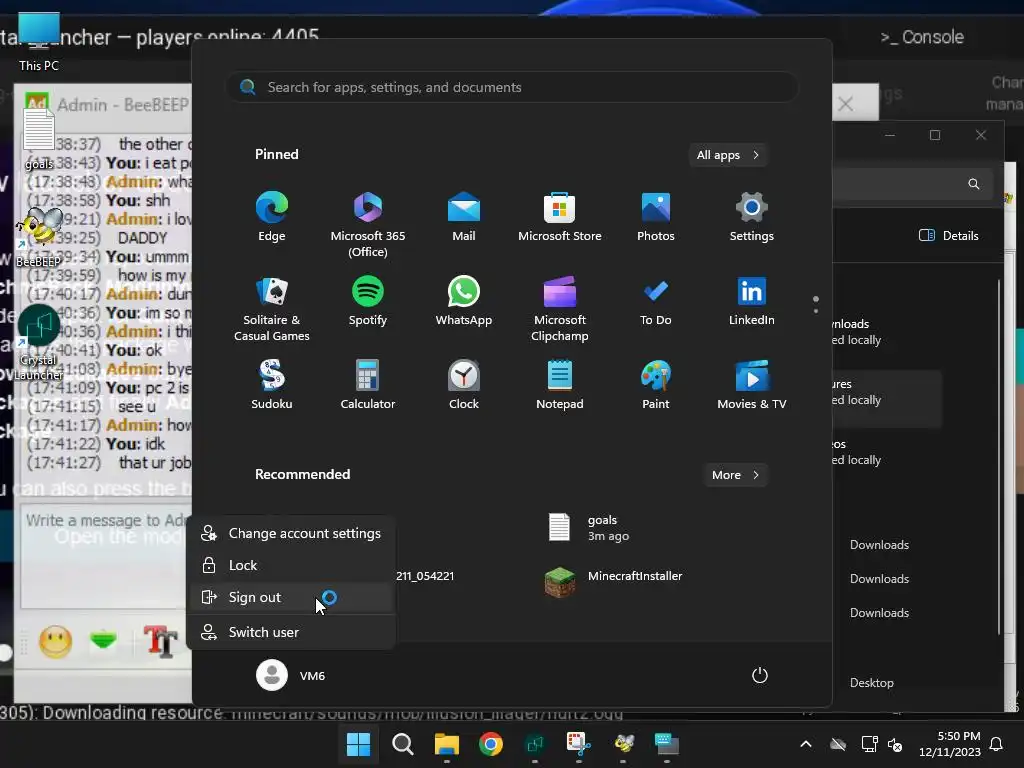Open notification bell on taskbar

click(997, 744)
